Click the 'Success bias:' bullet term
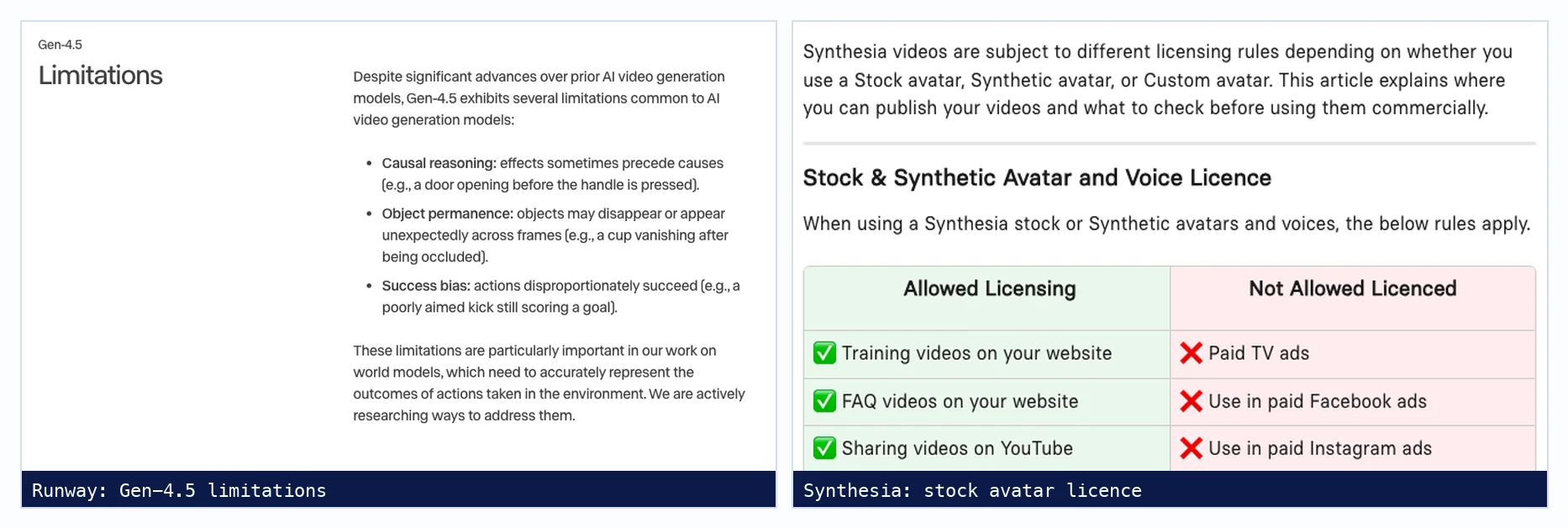This screenshot has height=528, width=1568. click(x=426, y=286)
